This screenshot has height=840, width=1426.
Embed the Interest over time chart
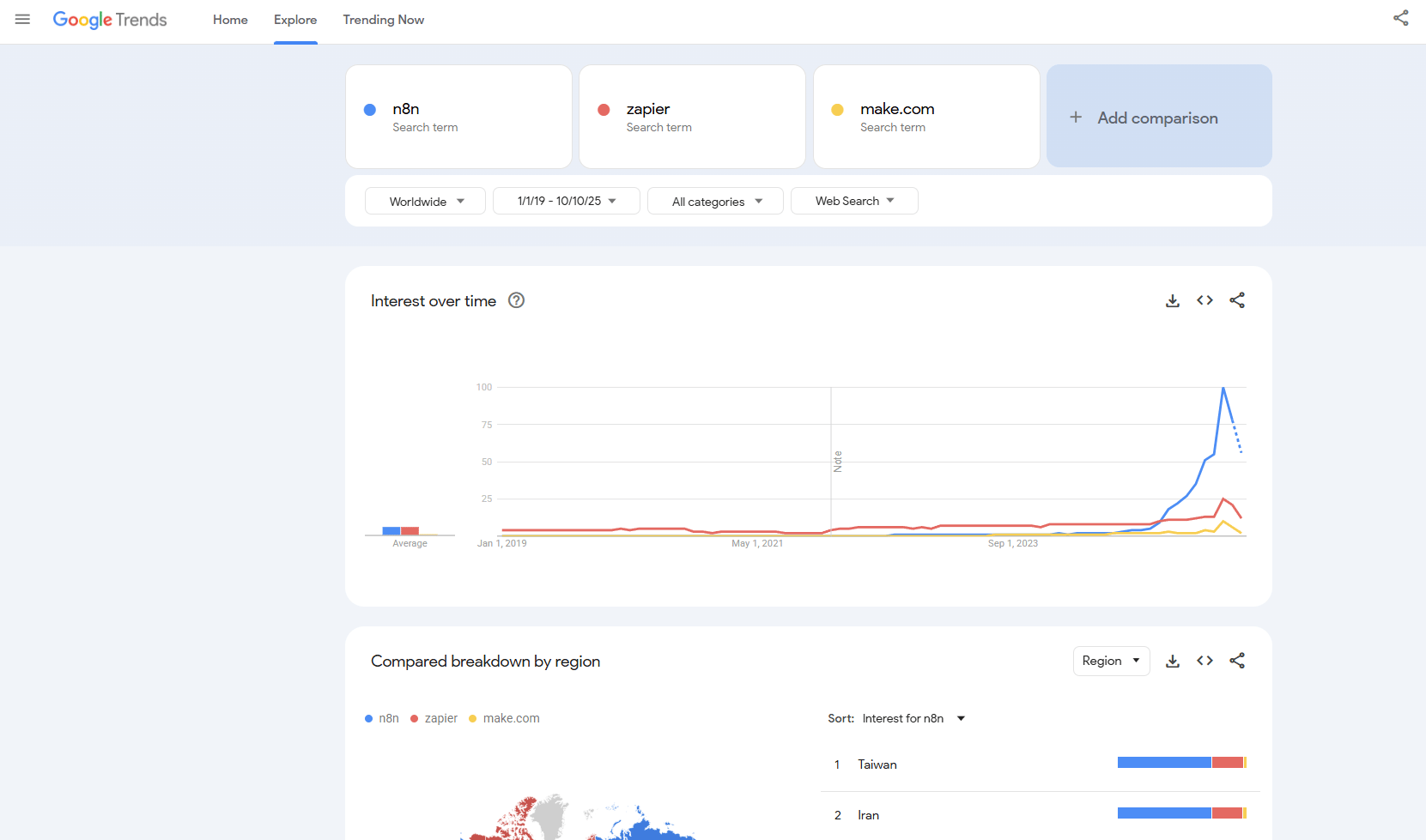[x=1205, y=300]
